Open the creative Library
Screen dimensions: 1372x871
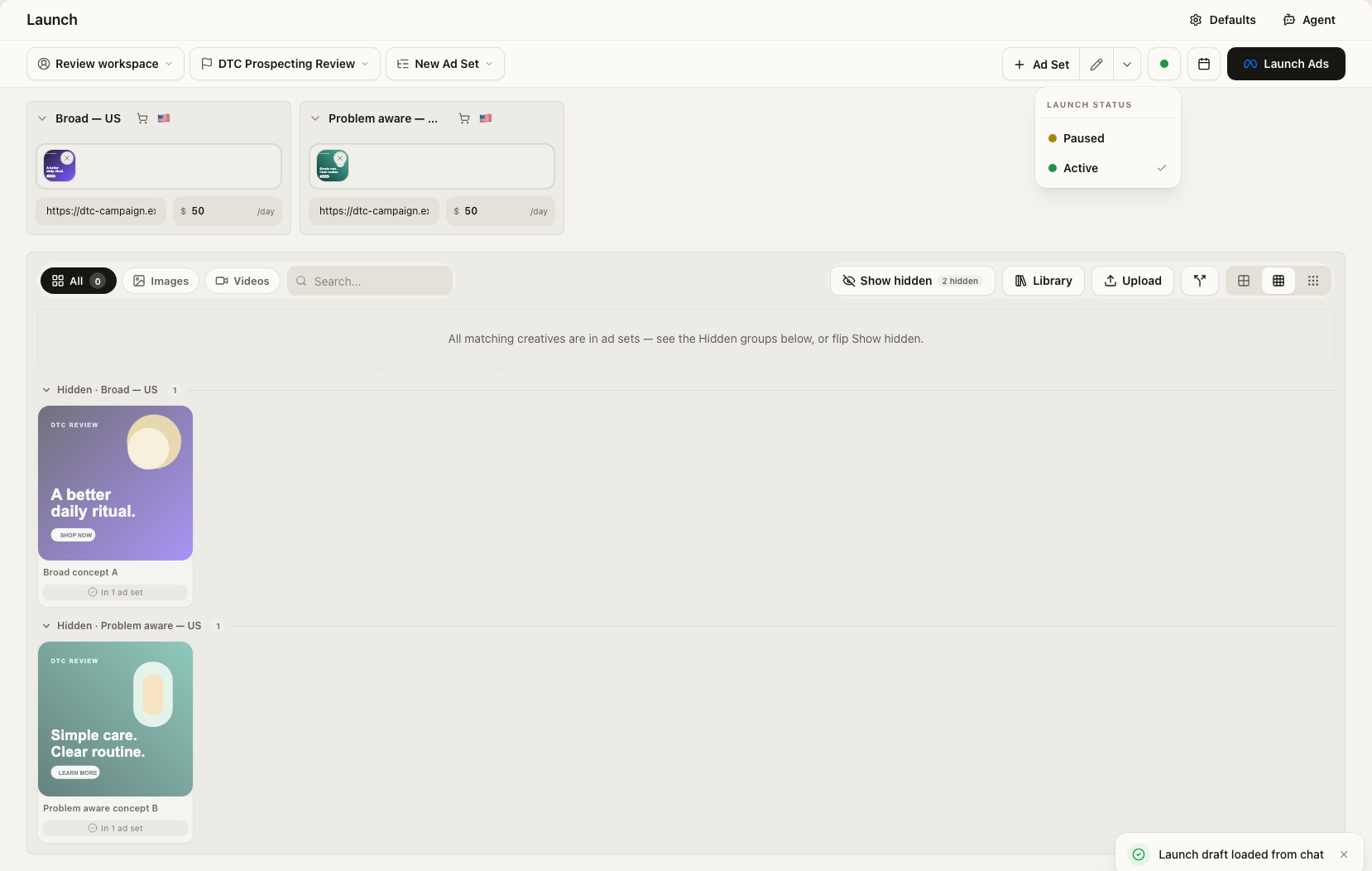1043,281
